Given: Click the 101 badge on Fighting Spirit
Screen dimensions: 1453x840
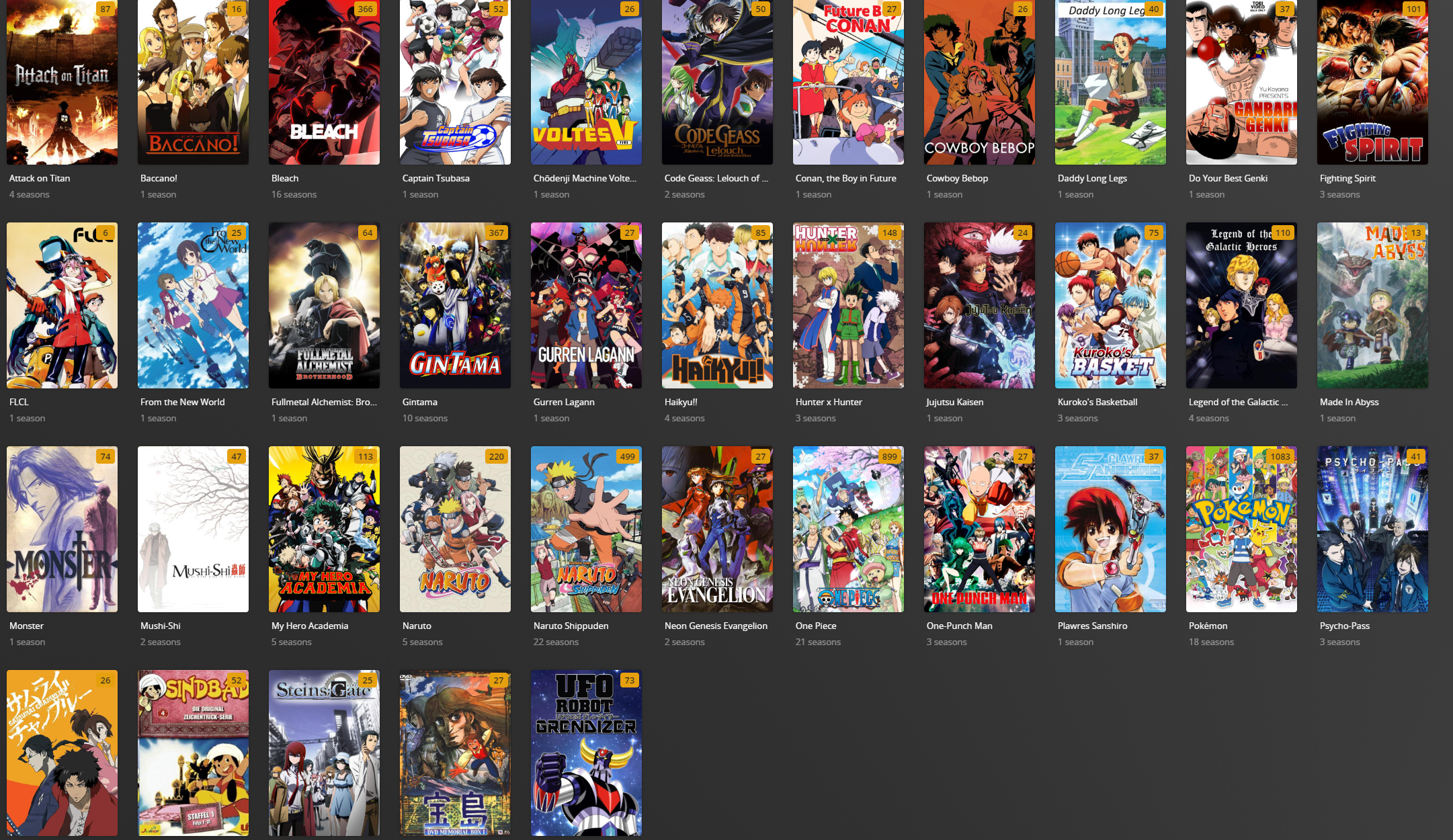Looking at the screenshot, I should coord(1413,9).
